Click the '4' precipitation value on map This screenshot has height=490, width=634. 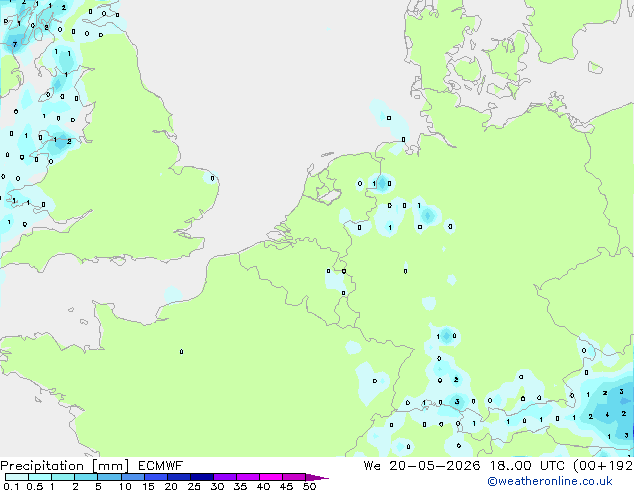[x=607, y=415]
